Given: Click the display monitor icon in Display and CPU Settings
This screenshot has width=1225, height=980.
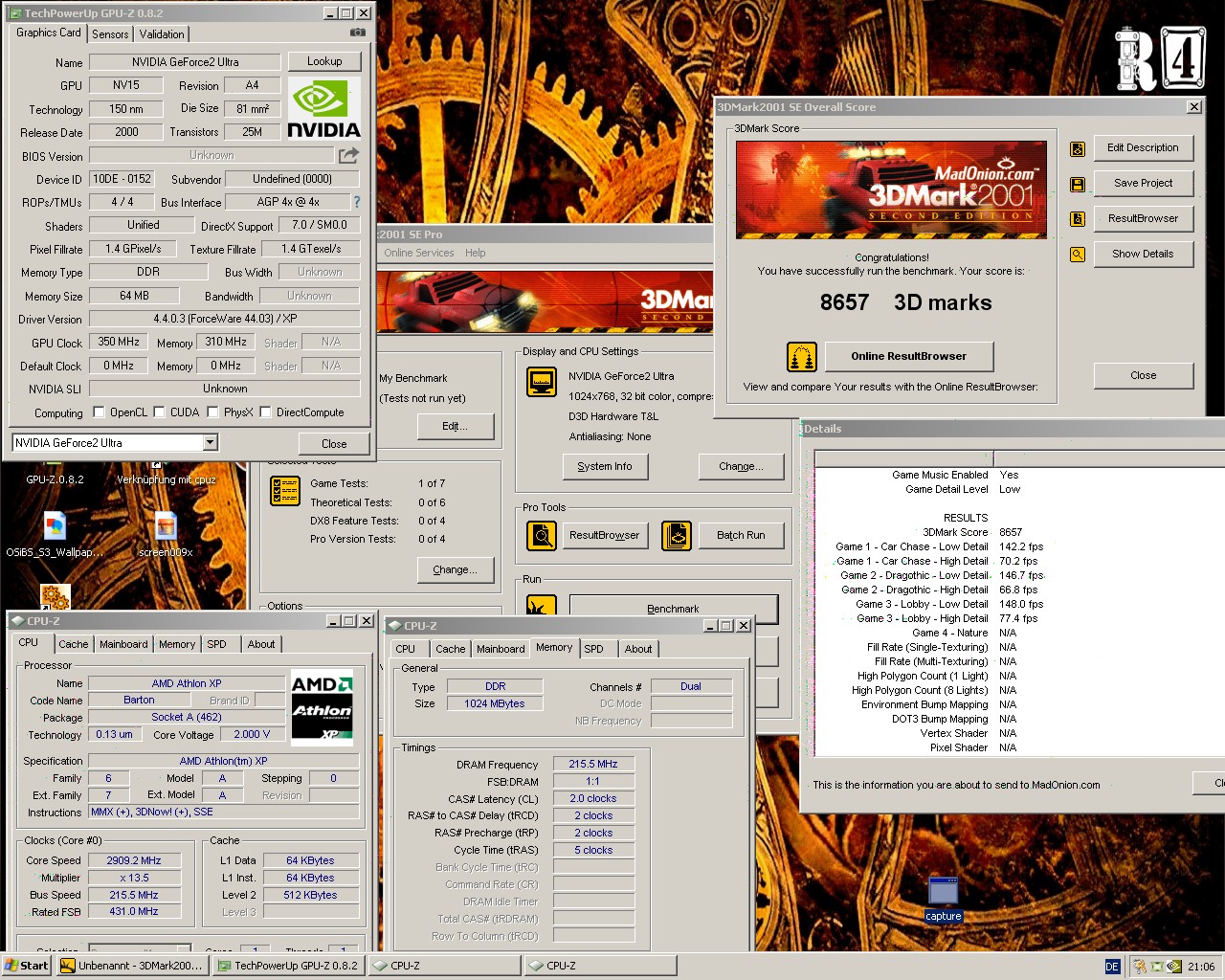Looking at the screenshot, I should (x=542, y=382).
